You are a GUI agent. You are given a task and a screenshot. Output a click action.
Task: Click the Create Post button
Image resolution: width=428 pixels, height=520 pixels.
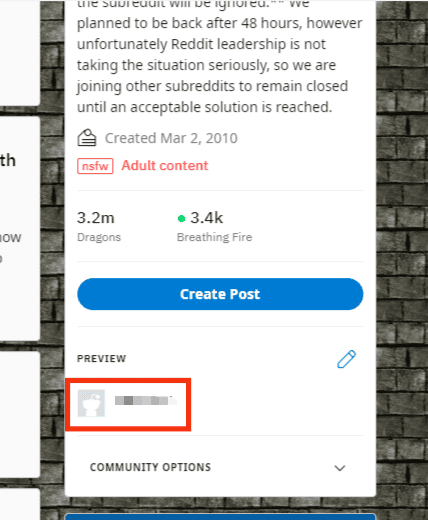click(220, 294)
